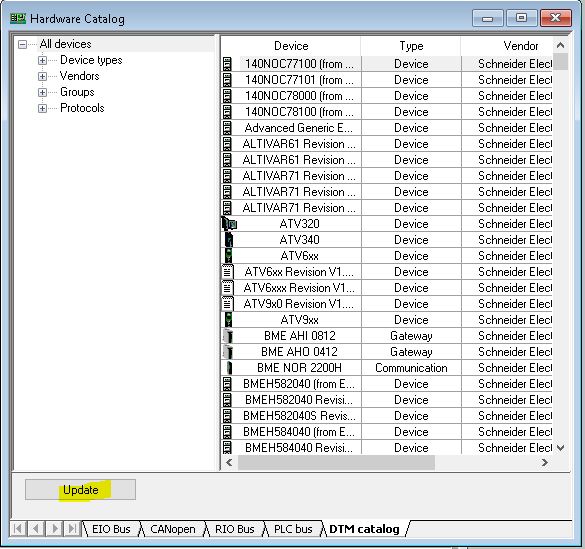
Task: Click the ATV340 drive icon
Action: (229, 240)
